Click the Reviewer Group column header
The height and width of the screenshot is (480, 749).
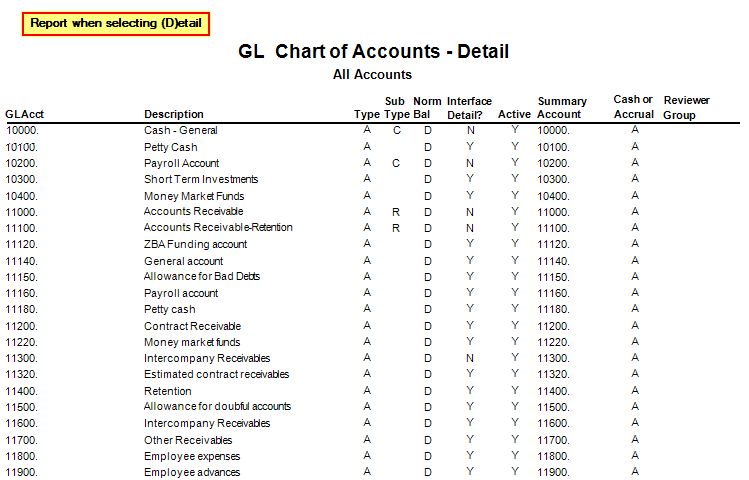(x=686, y=107)
